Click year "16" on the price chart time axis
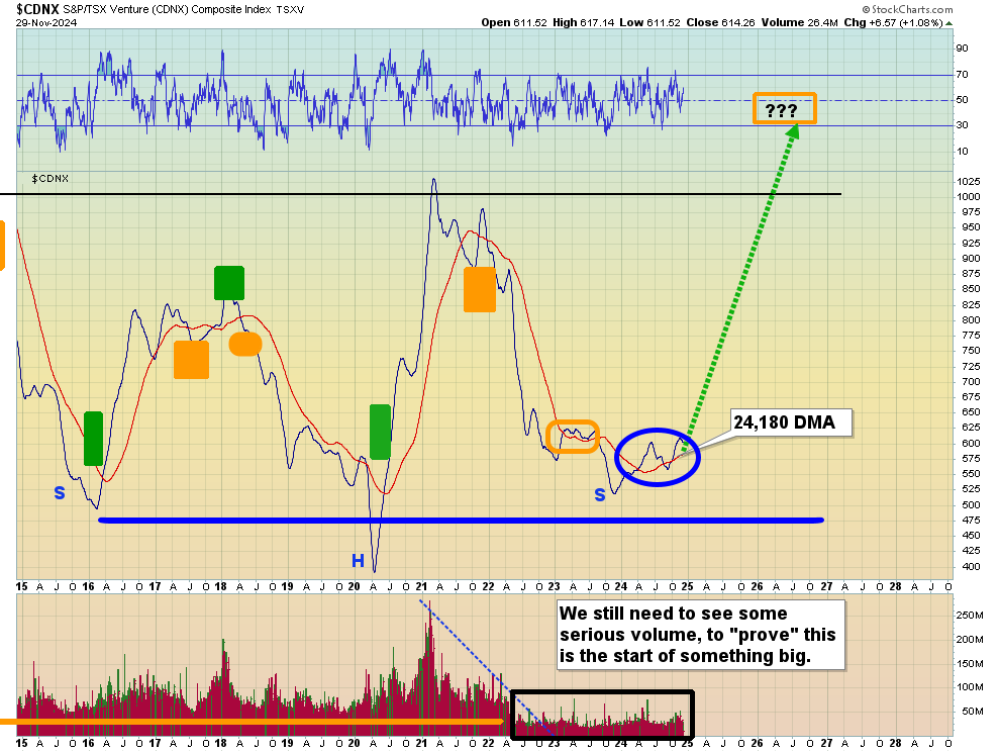Image resolution: width=1000 pixels, height=752 pixels. click(88, 587)
